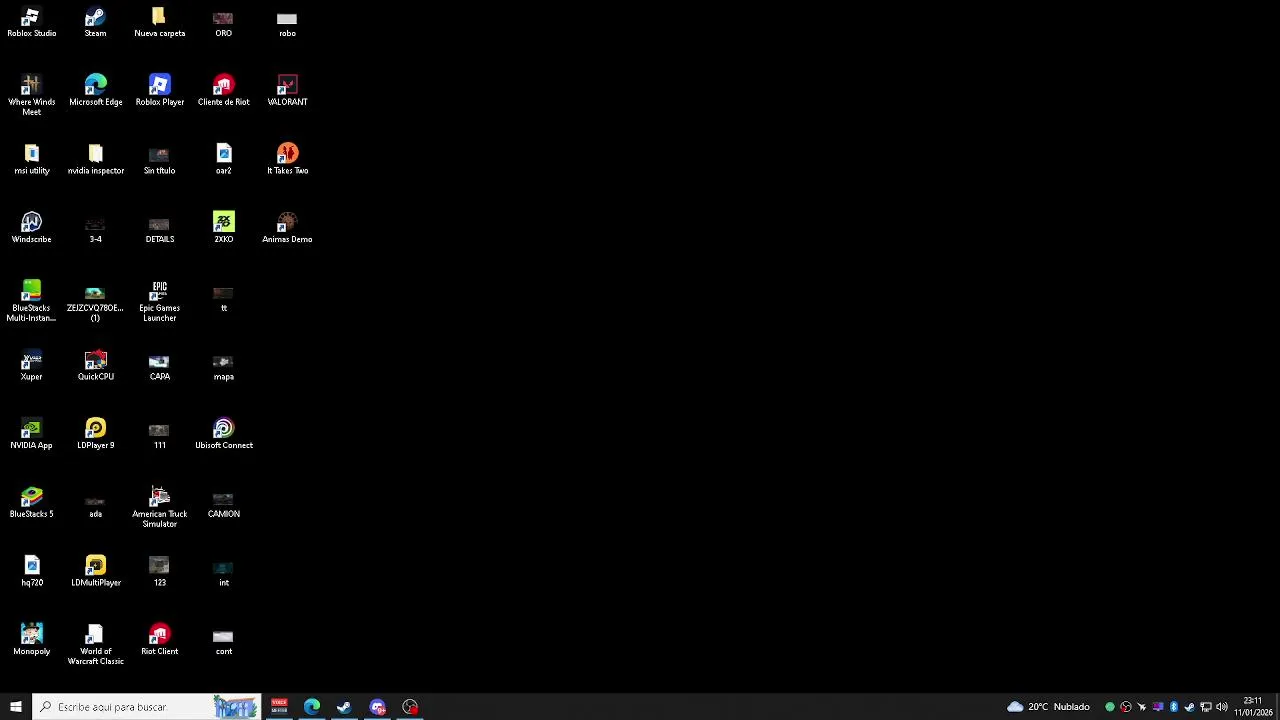Viewport: 1280px width, 720px height.
Task: Click the airplane mode tray icon
Action: (x=1141, y=707)
